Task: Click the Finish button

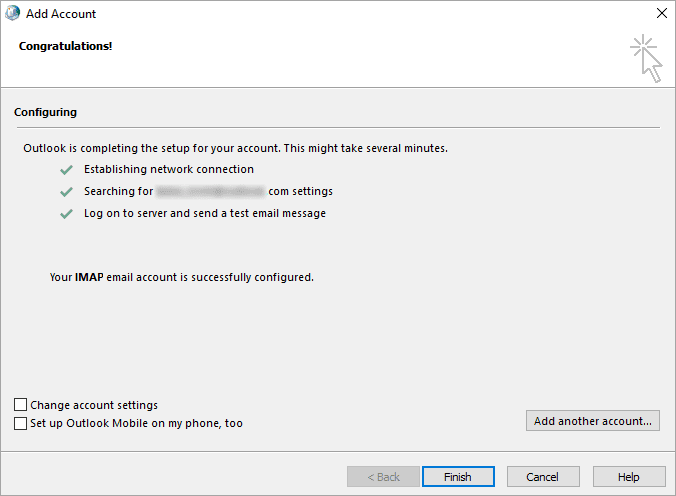Action: 458,477
